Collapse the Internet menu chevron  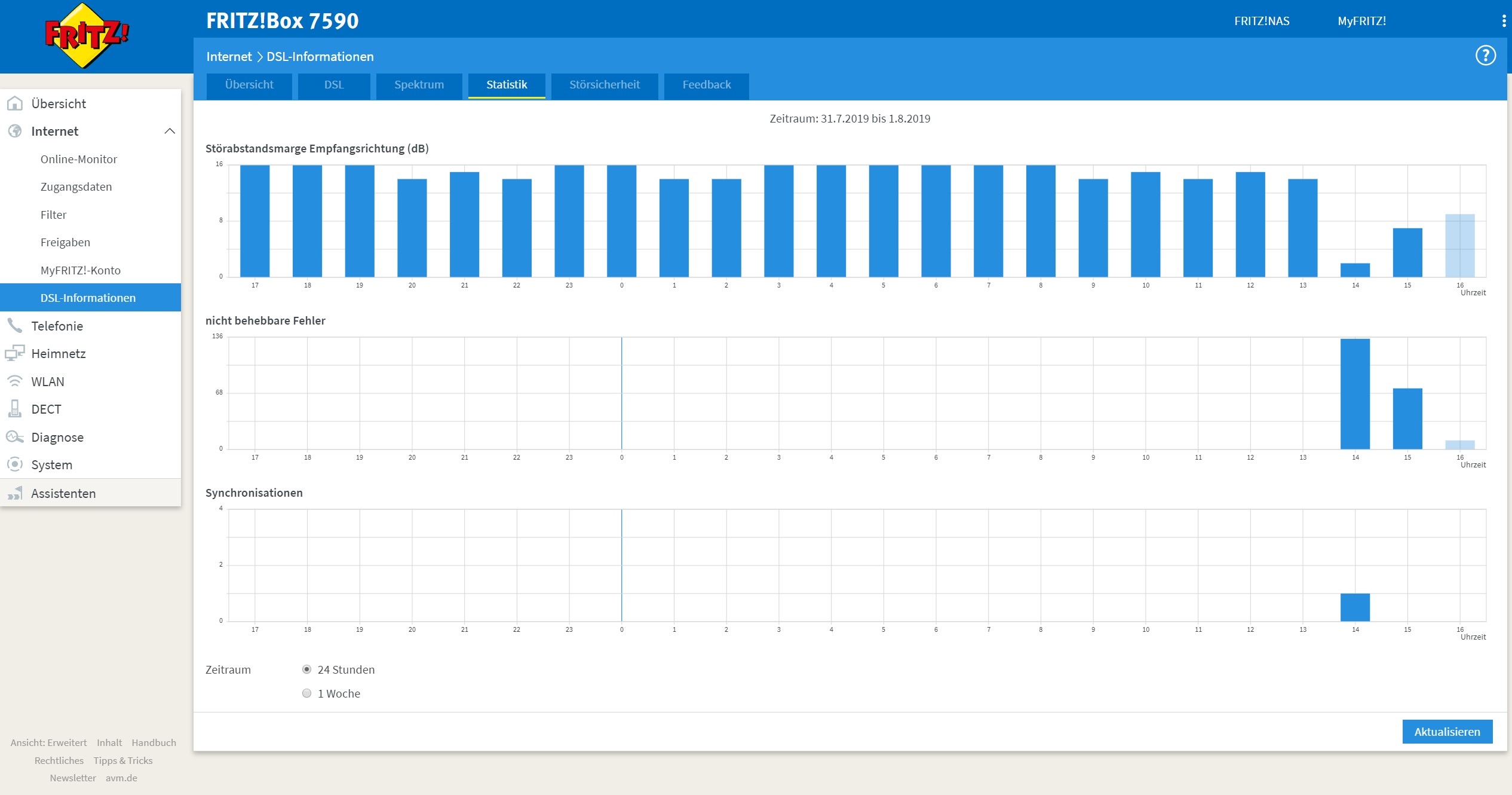[x=170, y=131]
